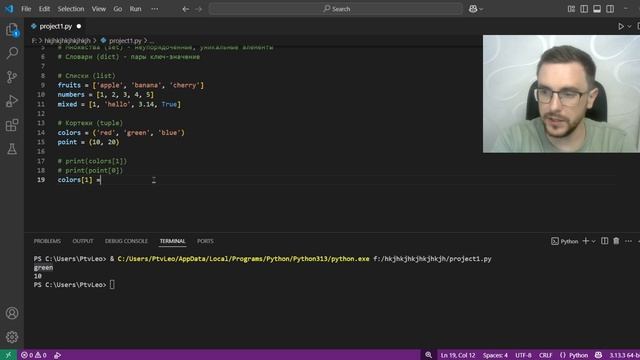Toggle the bottom panel visibility
Screen dimensions: 640x360
coord(597,9)
